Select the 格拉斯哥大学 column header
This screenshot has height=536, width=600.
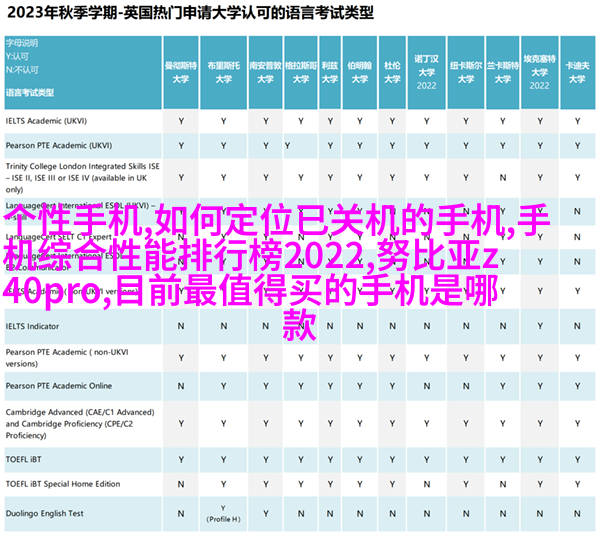coord(301,73)
